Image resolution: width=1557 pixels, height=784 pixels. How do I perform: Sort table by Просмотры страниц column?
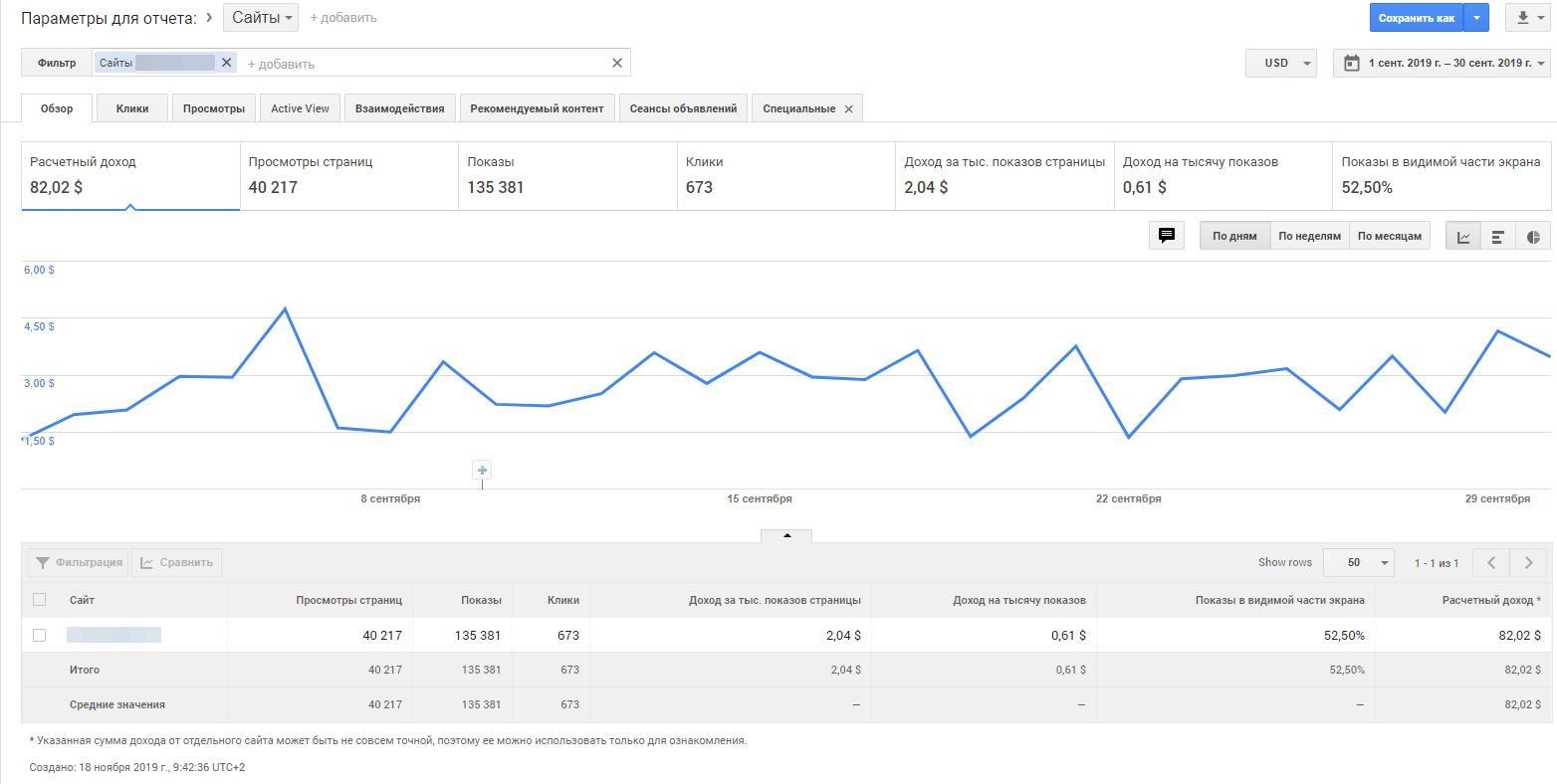348,600
